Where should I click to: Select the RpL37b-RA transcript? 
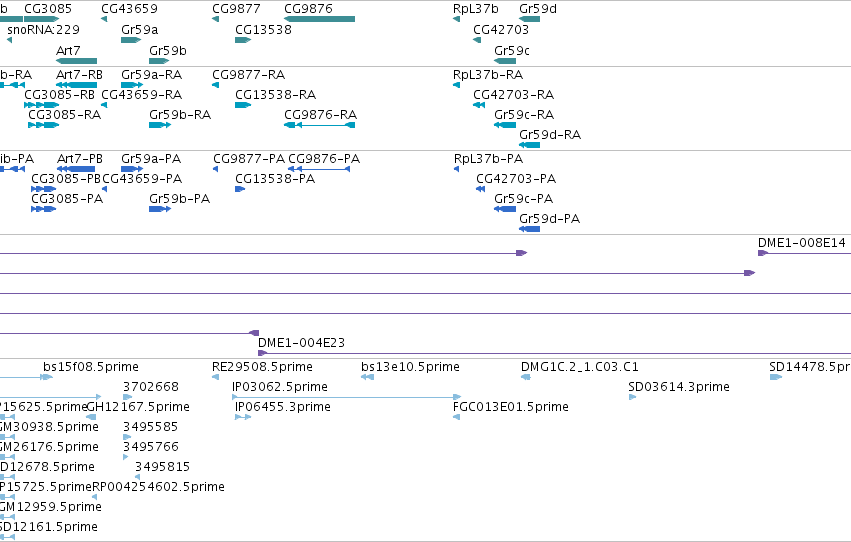point(456,85)
